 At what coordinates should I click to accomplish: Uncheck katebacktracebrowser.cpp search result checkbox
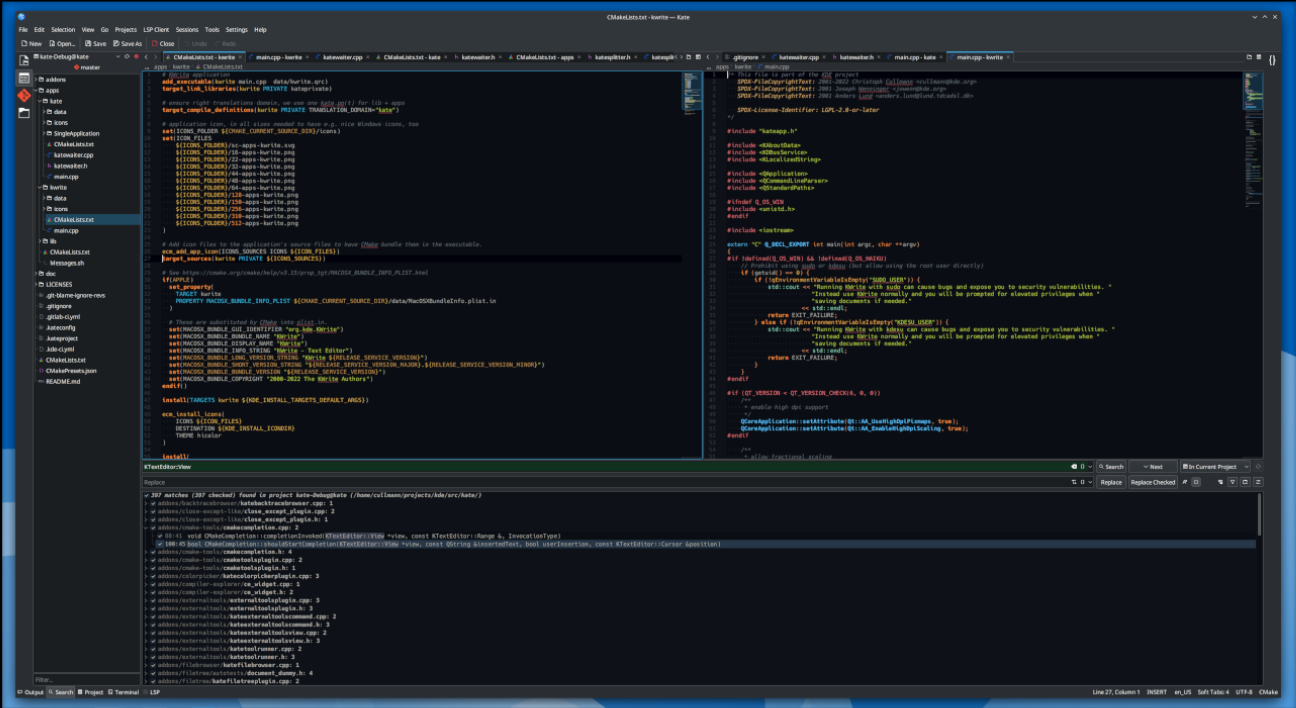[x=153, y=503]
